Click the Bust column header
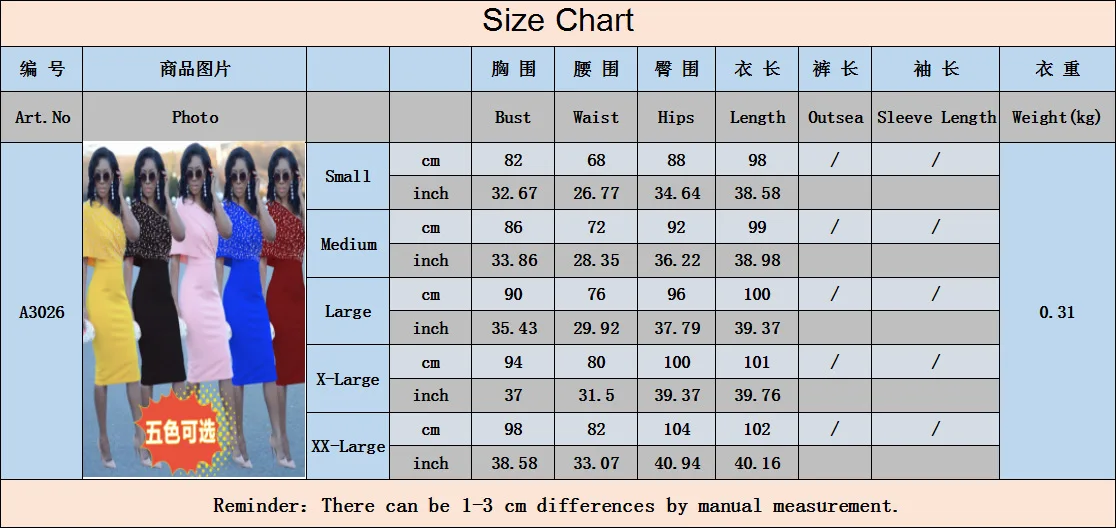This screenshot has width=1116, height=528. tap(512, 117)
